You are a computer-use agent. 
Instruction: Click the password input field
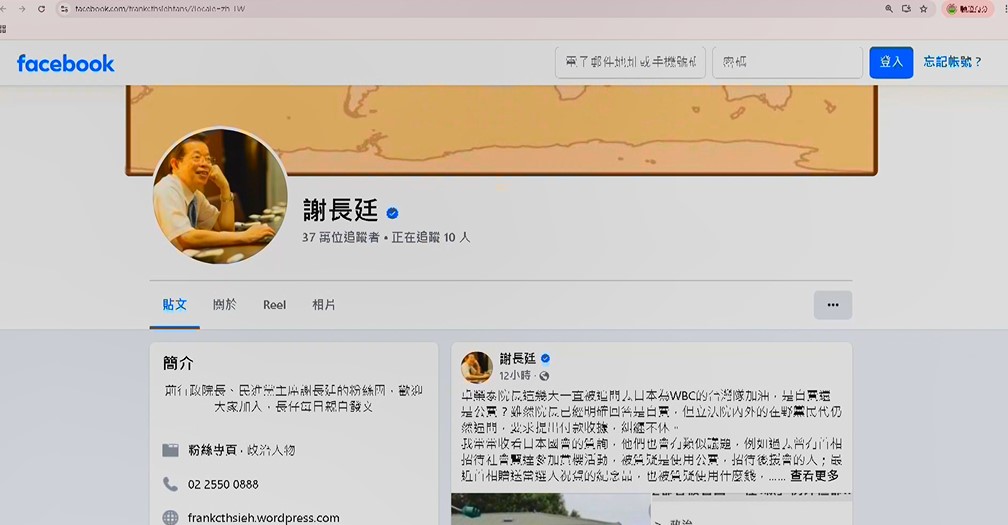(x=788, y=62)
